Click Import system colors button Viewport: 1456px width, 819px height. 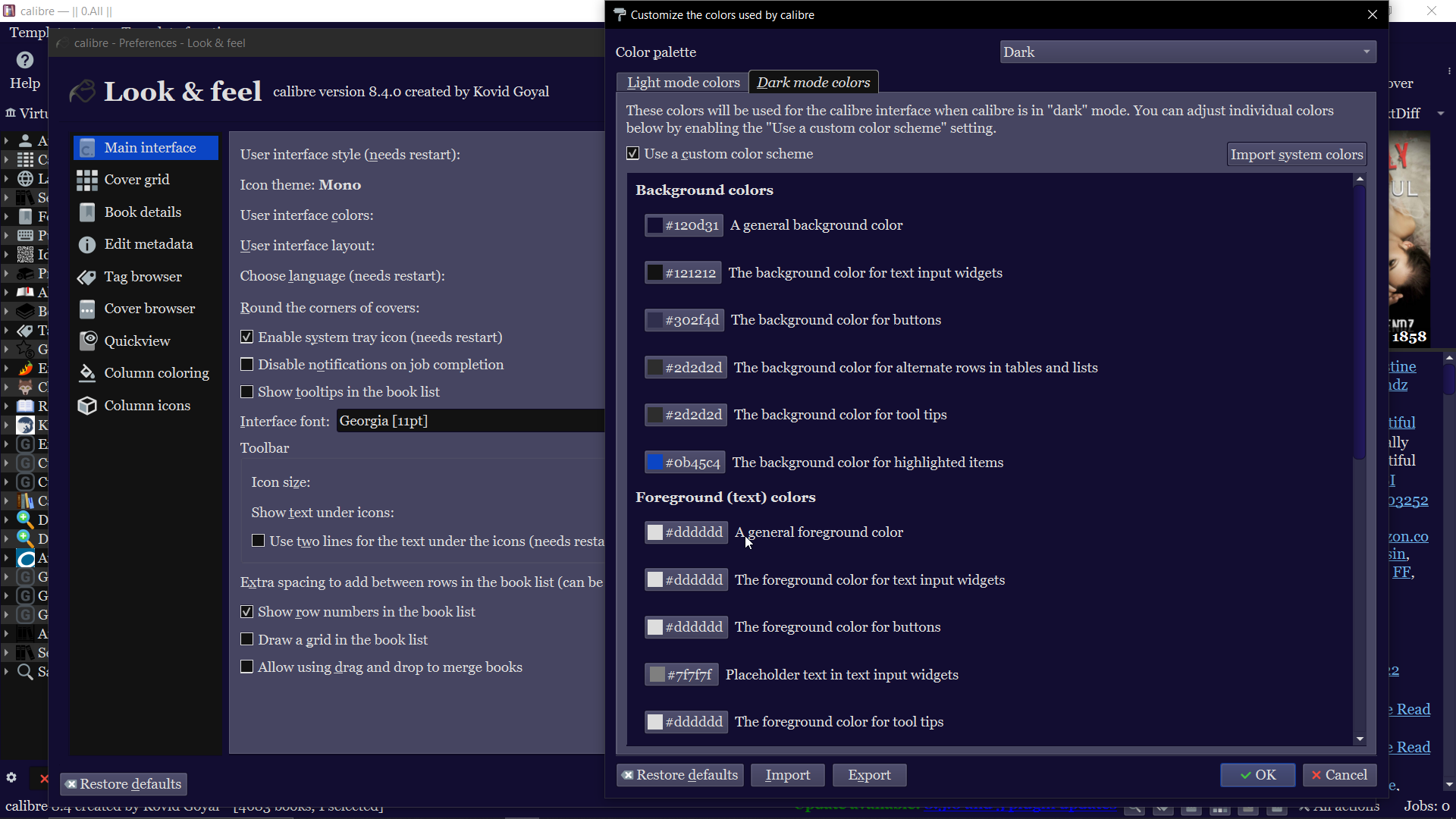[x=1296, y=155]
